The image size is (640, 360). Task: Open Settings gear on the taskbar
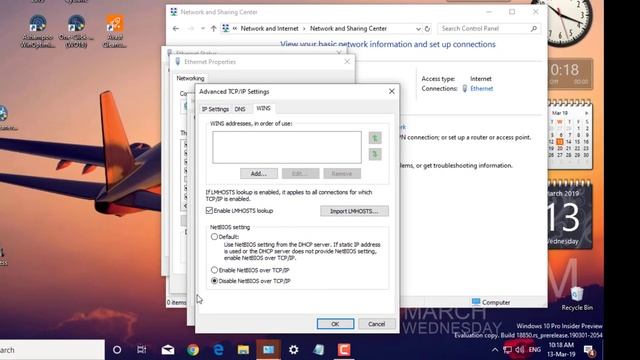coord(293,350)
